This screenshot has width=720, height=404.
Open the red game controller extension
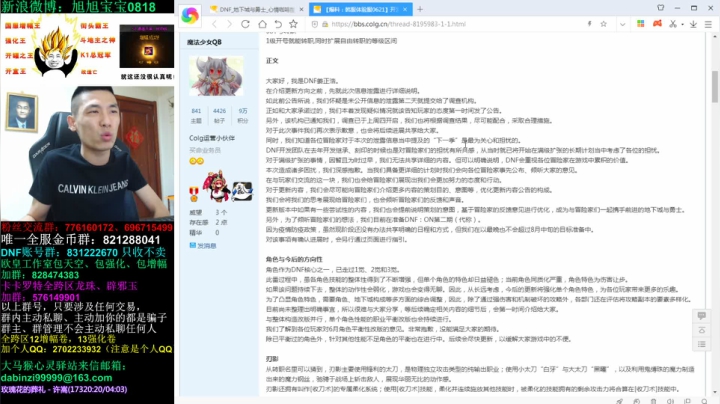pyautogui.click(x=657, y=23)
